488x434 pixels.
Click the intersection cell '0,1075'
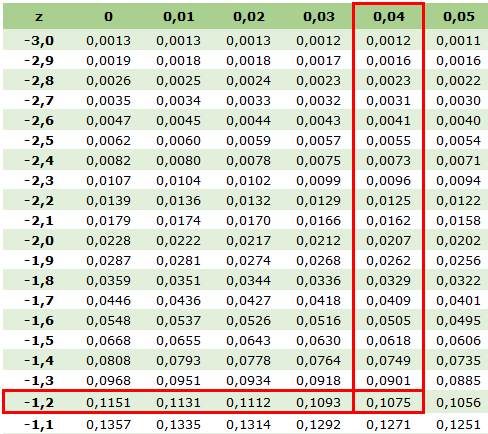pos(389,403)
